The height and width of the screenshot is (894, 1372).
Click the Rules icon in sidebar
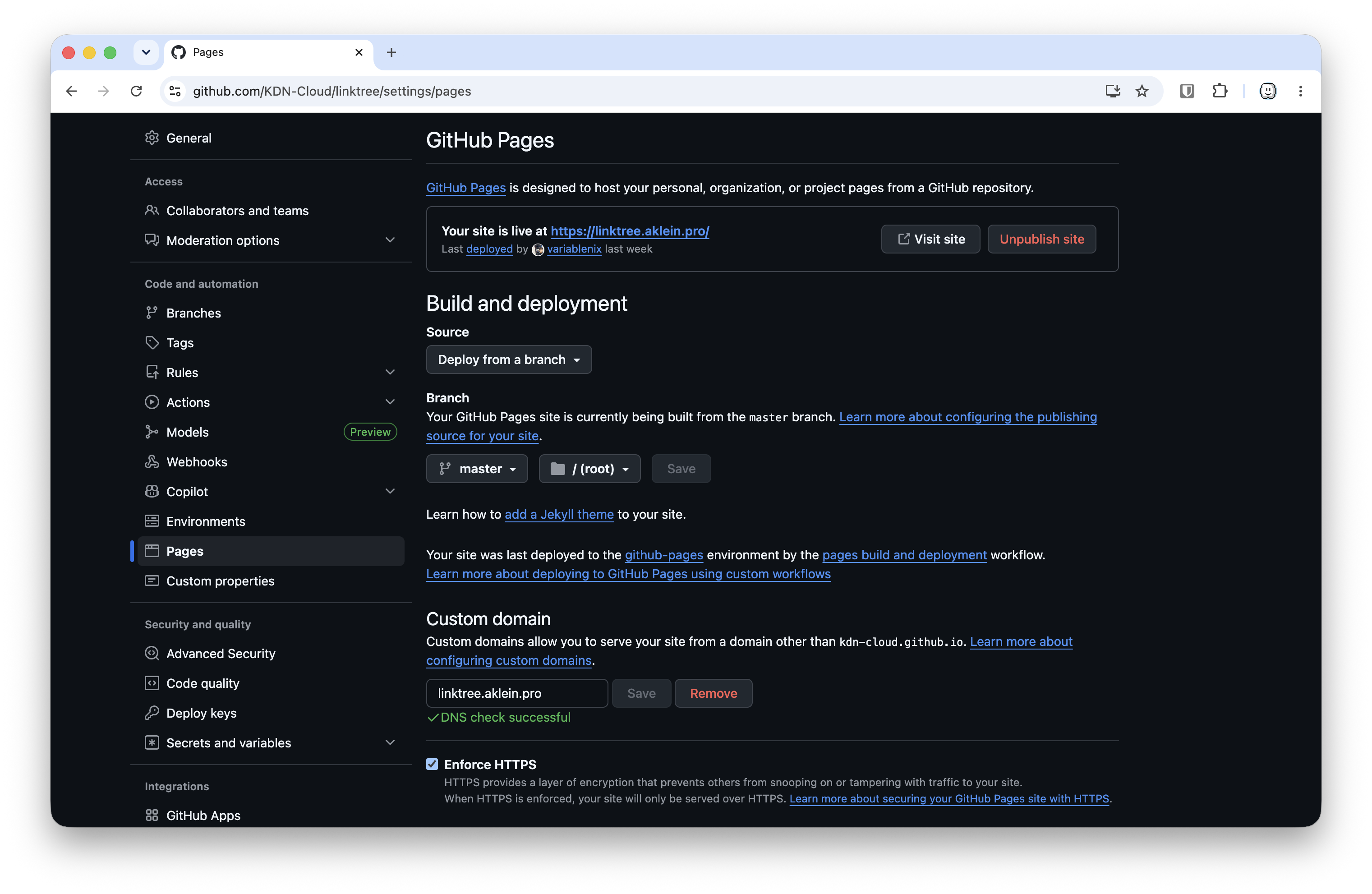pos(152,373)
